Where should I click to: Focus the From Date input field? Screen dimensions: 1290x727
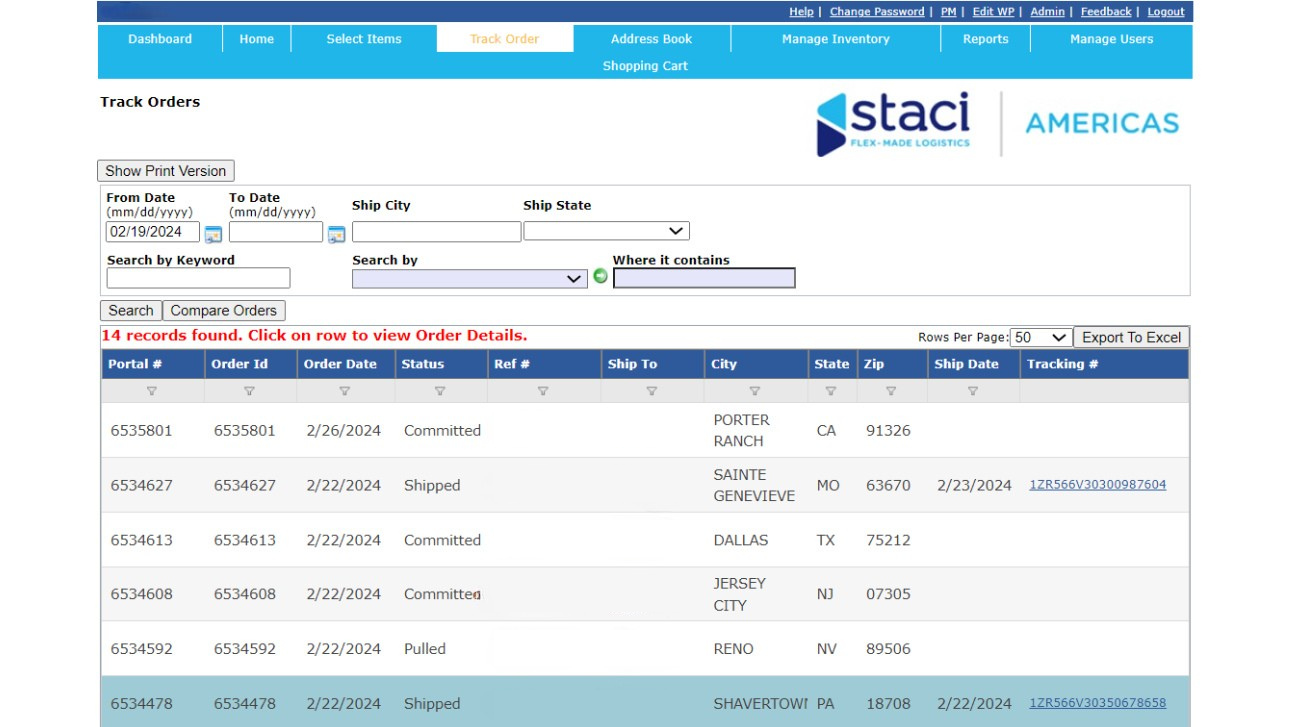[153, 232]
